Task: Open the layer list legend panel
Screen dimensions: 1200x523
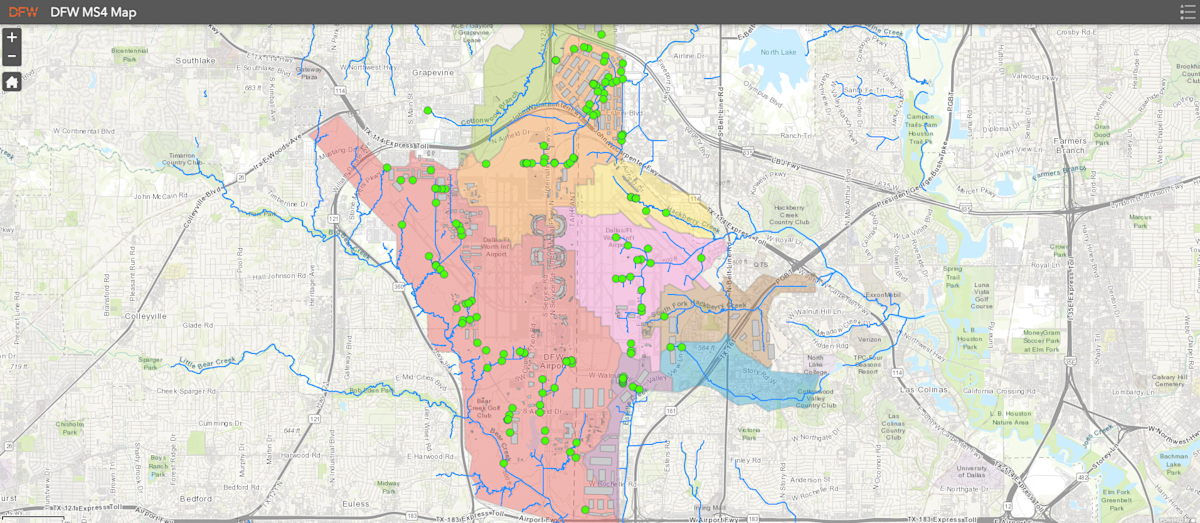Action: (1187, 12)
